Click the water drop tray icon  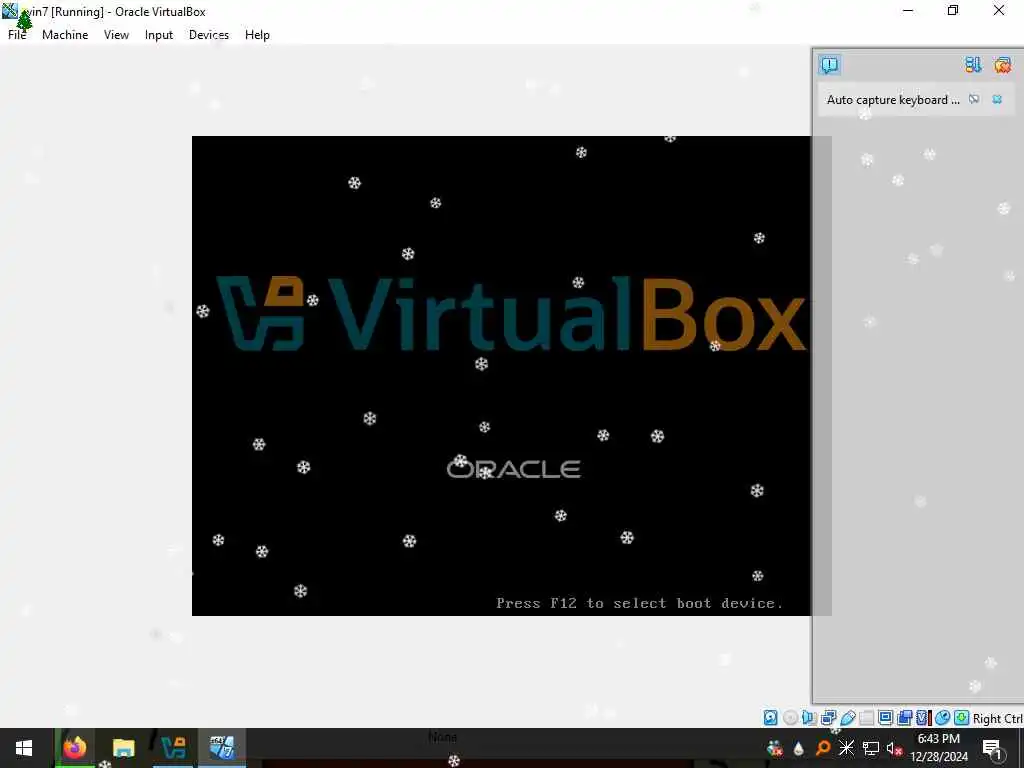799,748
